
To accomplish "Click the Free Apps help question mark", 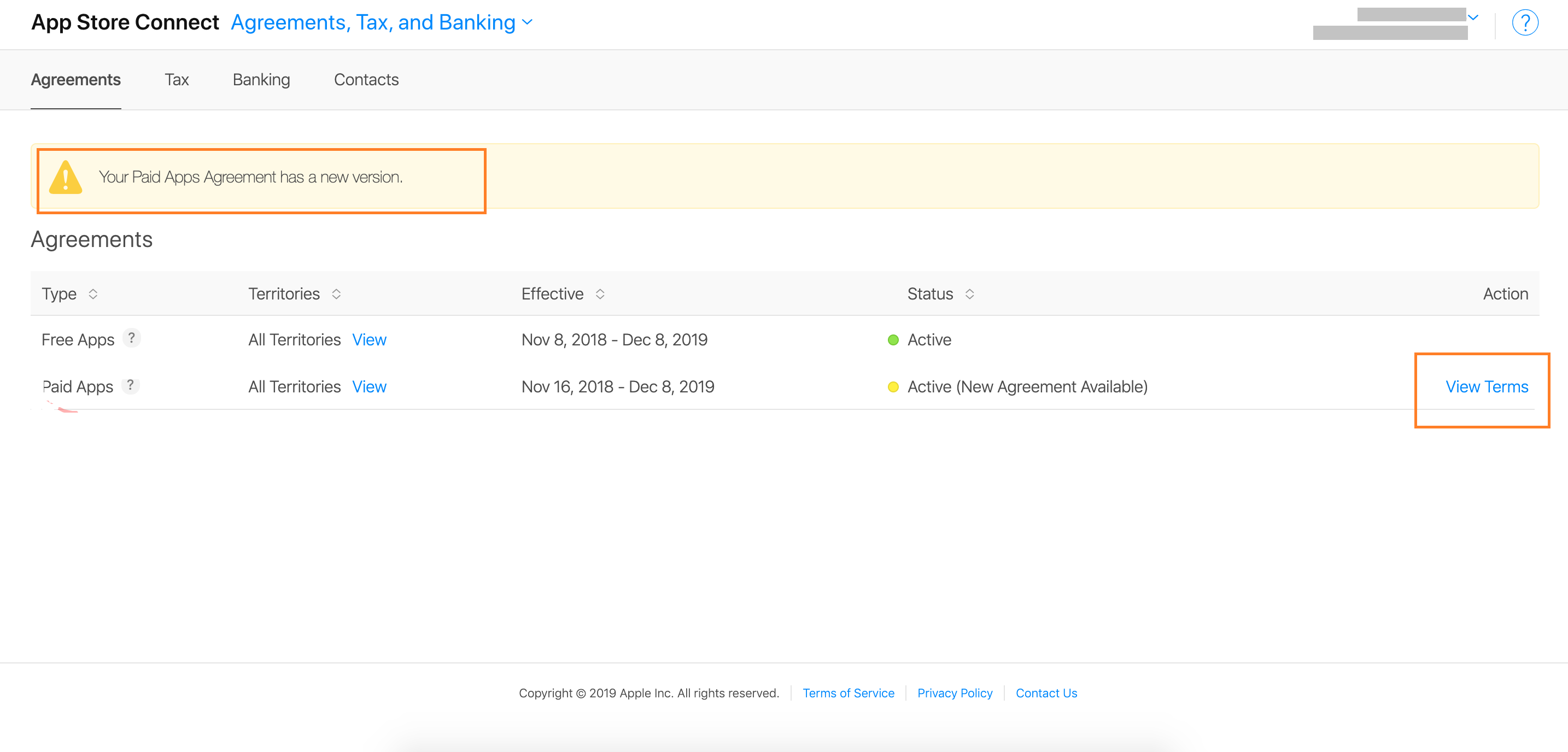I will click(x=131, y=338).
